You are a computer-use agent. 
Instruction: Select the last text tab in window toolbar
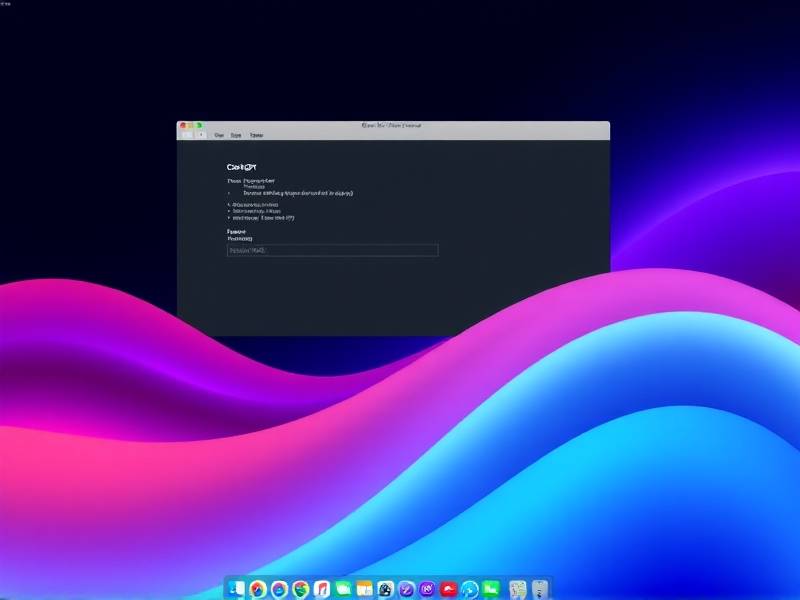tap(256, 134)
